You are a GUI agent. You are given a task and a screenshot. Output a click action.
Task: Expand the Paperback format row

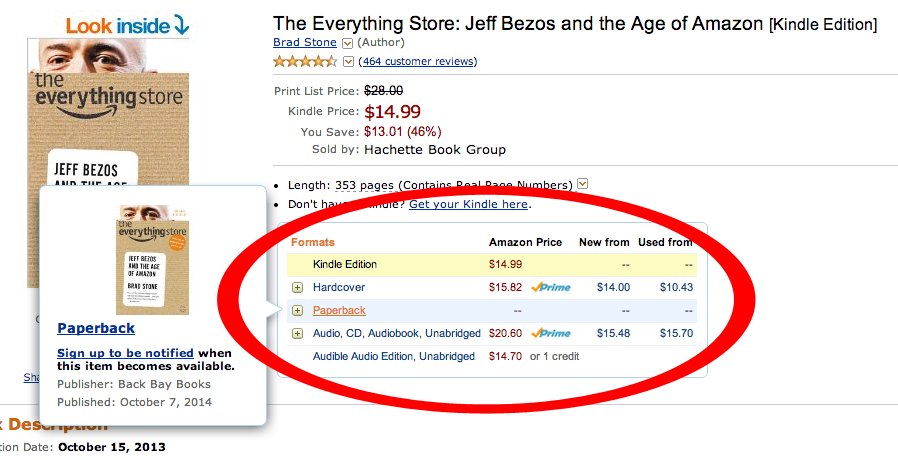pyautogui.click(x=297, y=310)
